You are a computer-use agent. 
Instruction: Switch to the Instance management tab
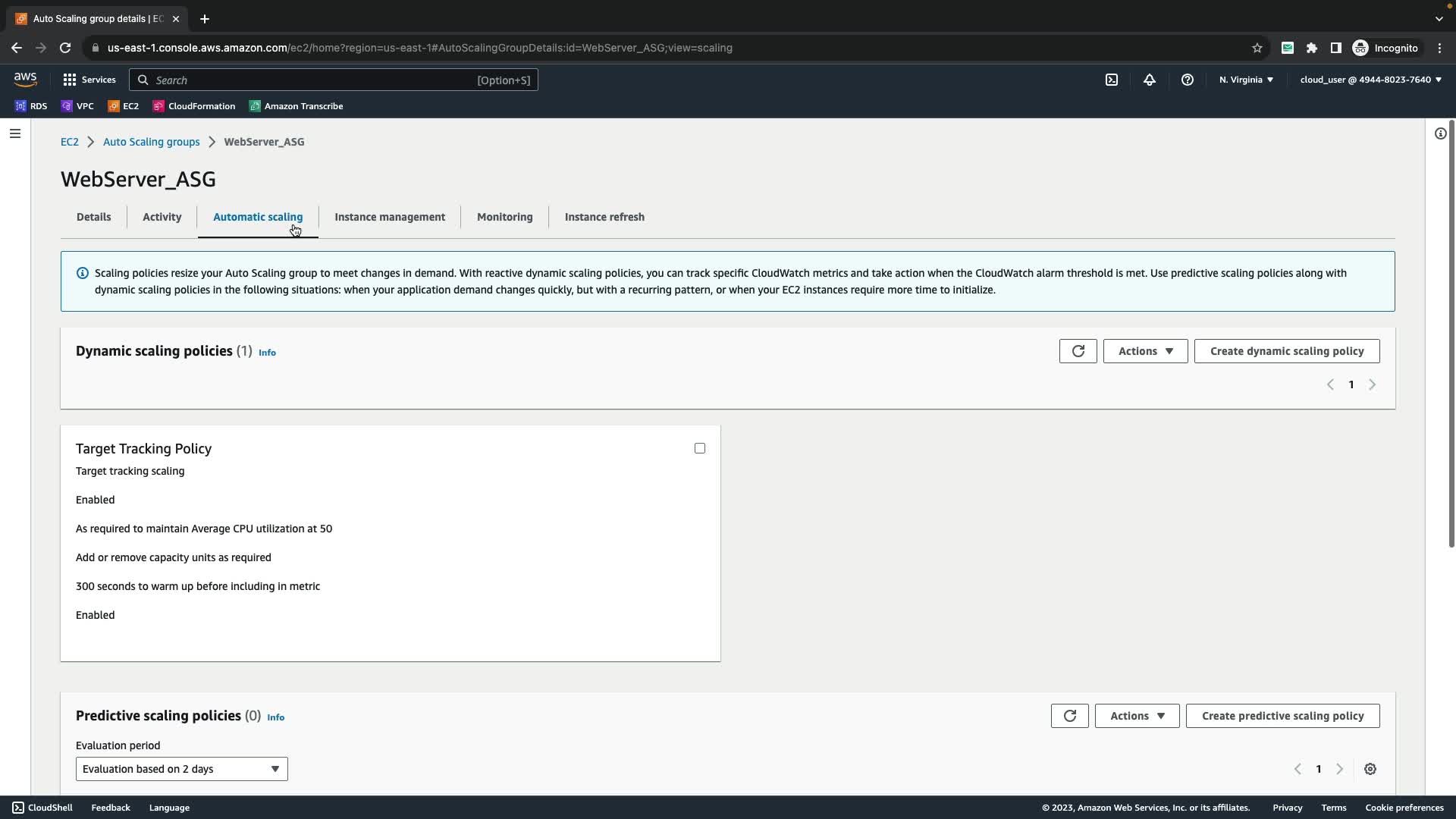[390, 217]
